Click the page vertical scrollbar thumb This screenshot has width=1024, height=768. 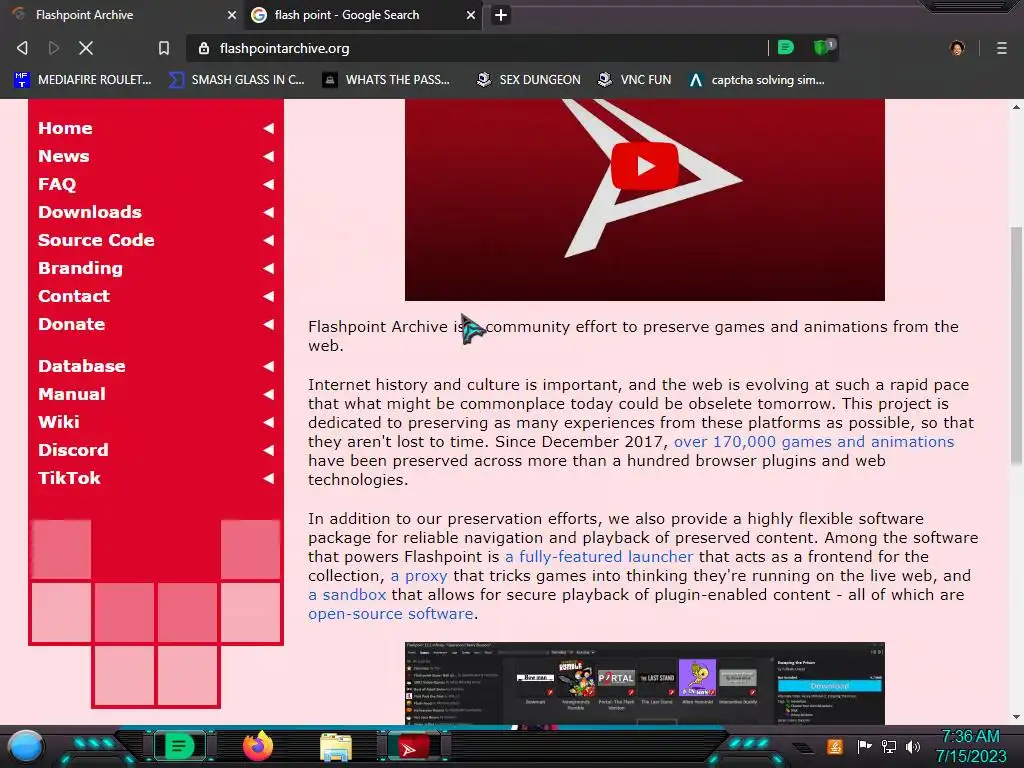(1016, 346)
